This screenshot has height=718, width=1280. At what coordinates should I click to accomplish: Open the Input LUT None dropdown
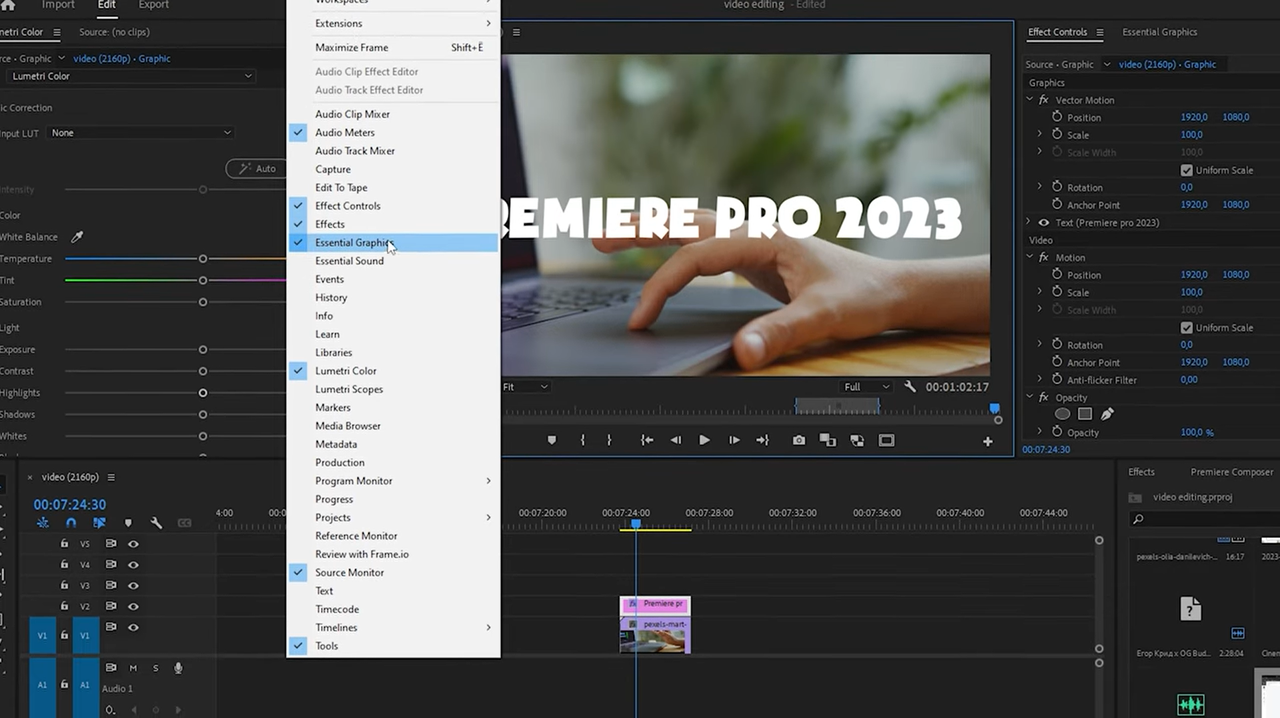(141, 133)
